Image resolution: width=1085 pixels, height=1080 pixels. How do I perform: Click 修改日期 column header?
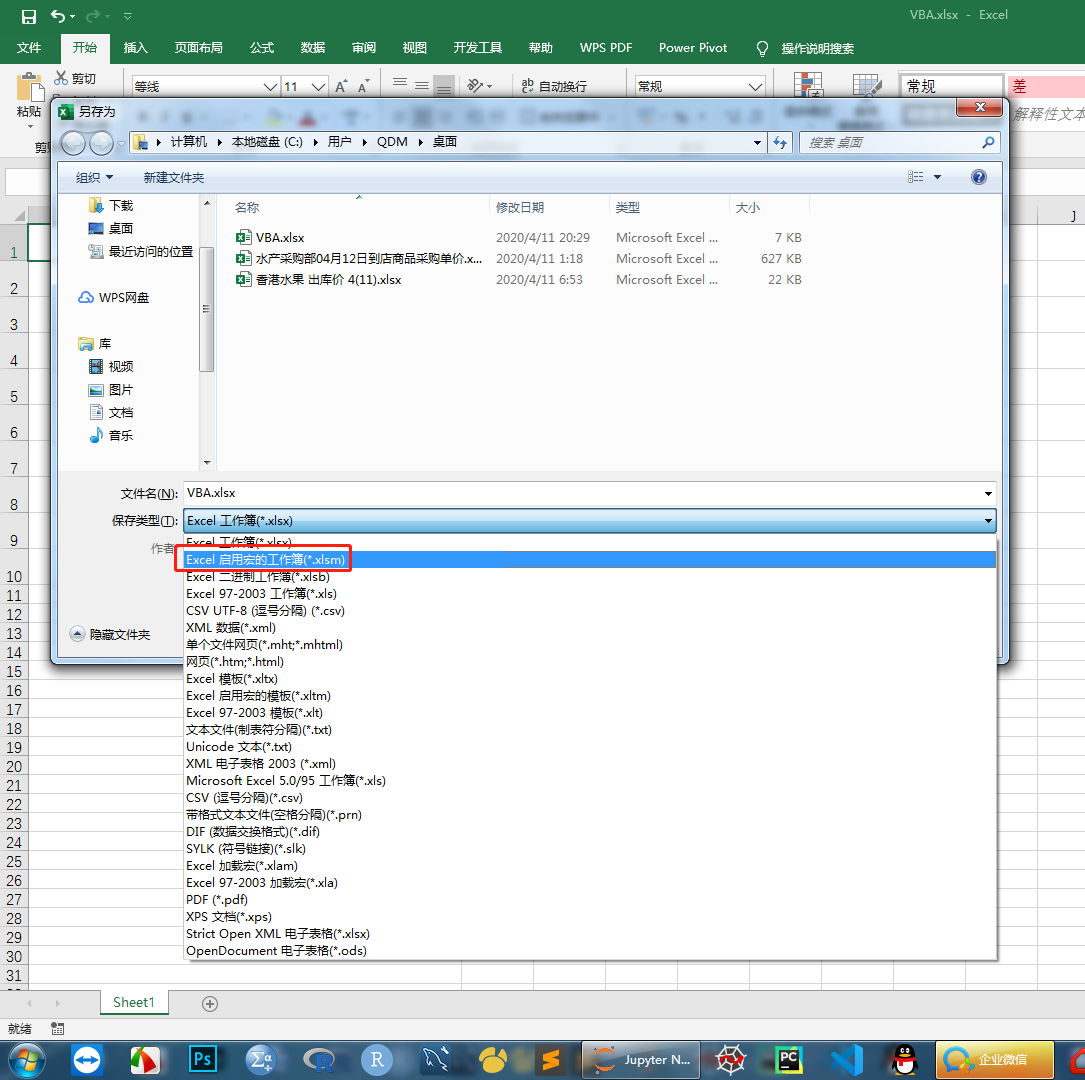tap(520, 208)
